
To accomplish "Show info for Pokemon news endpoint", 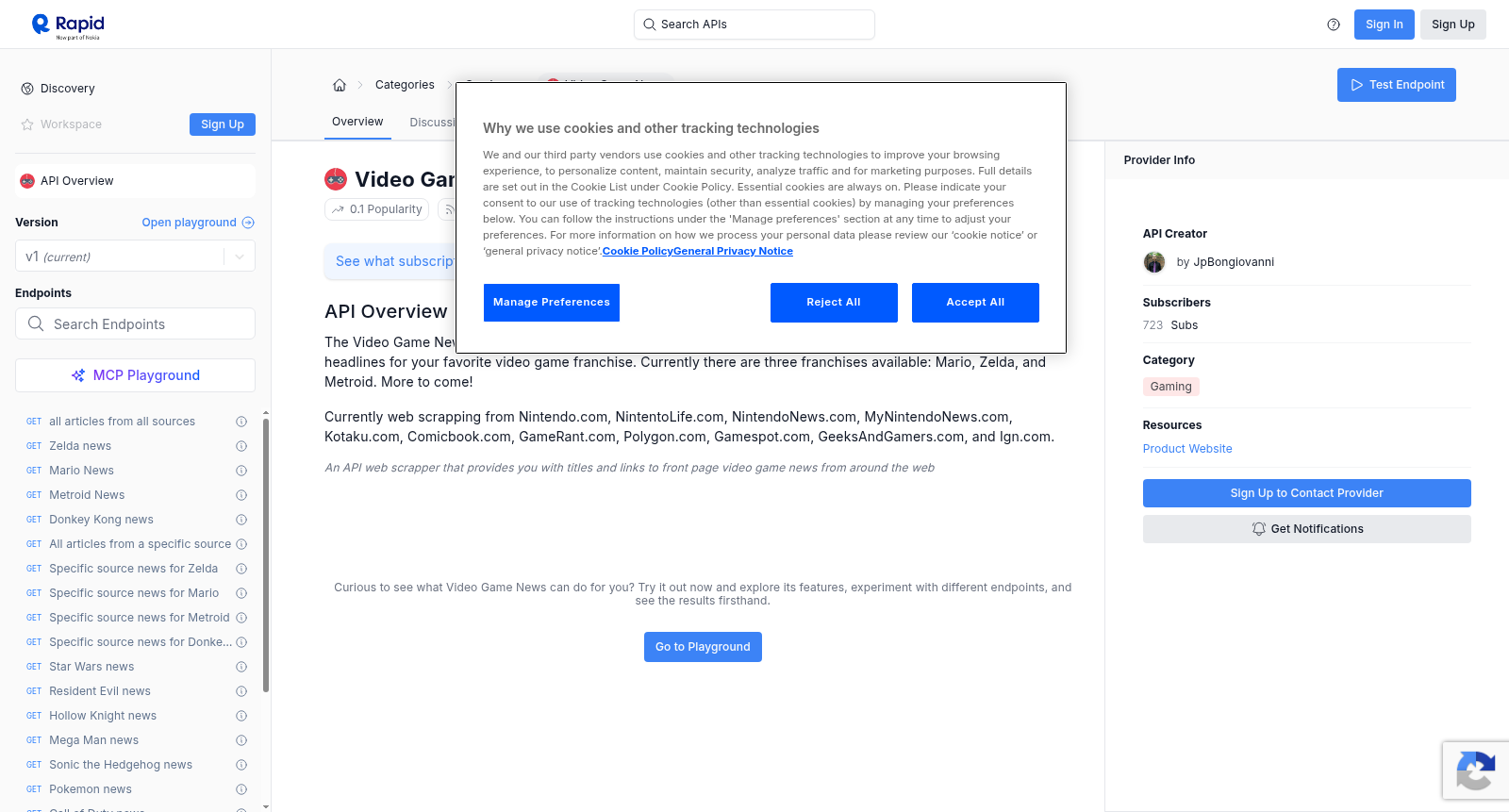I will pyautogui.click(x=241, y=789).
